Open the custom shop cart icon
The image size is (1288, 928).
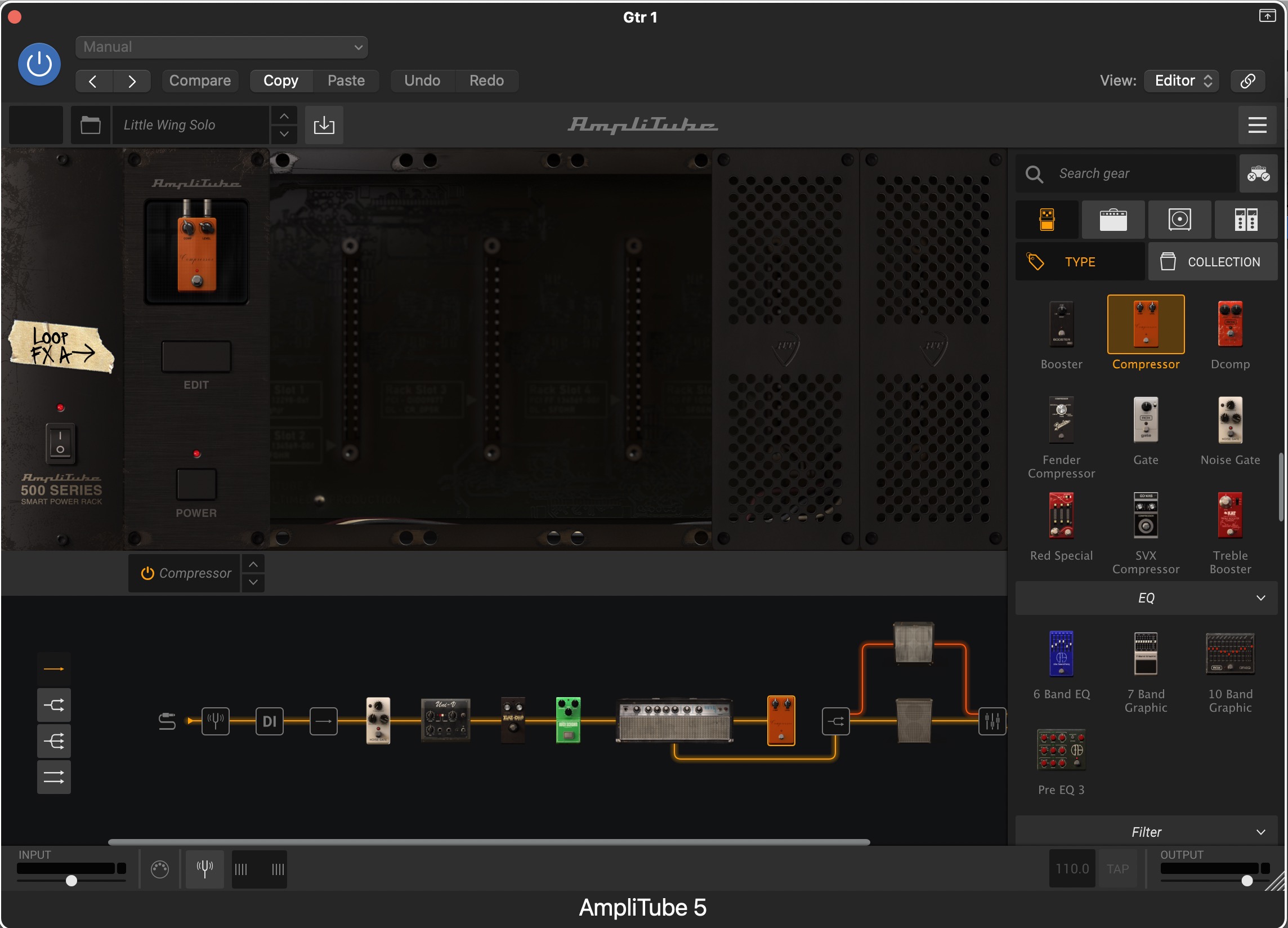tap(1259, 174)
